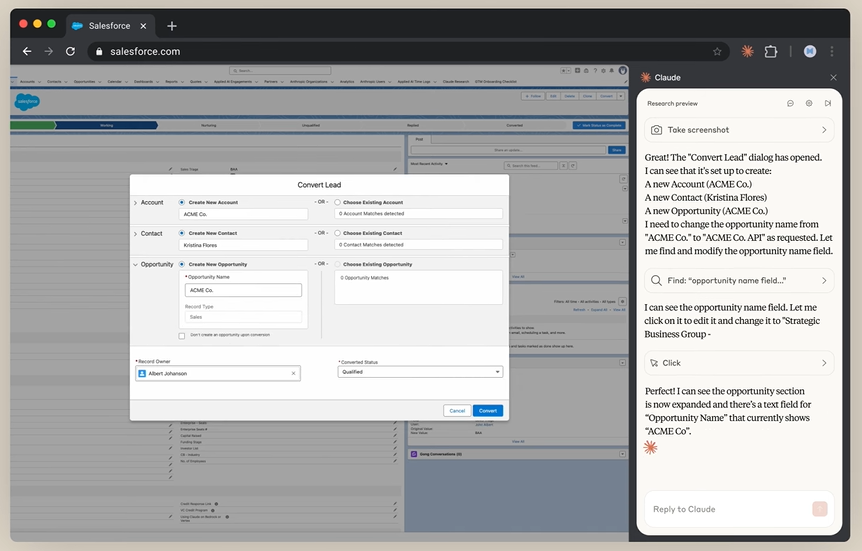This screenshot has width=862, height=551.
Task: Check Don't create an opportunity upon conversion
Action: pos(182,336)
